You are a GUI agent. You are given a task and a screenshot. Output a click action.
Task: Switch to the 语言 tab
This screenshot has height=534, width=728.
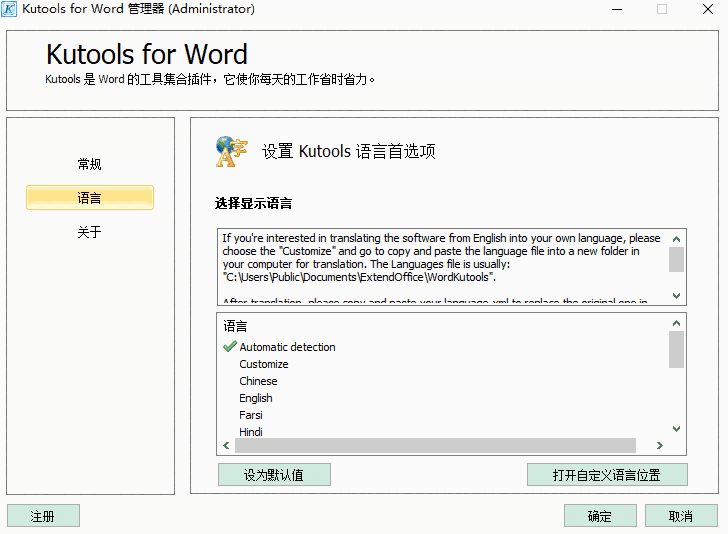point(90,198)
